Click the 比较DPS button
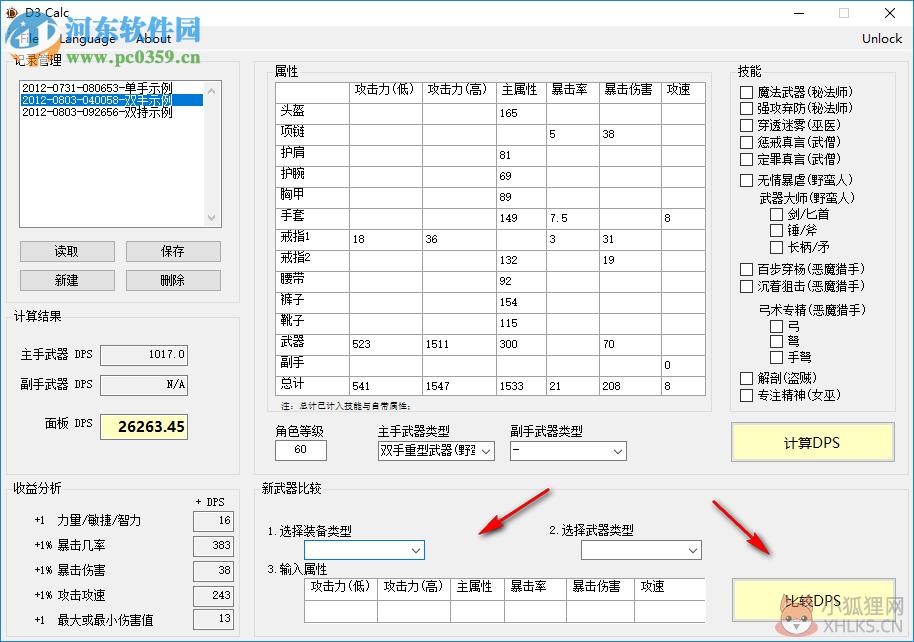 [x=813, y=601]
